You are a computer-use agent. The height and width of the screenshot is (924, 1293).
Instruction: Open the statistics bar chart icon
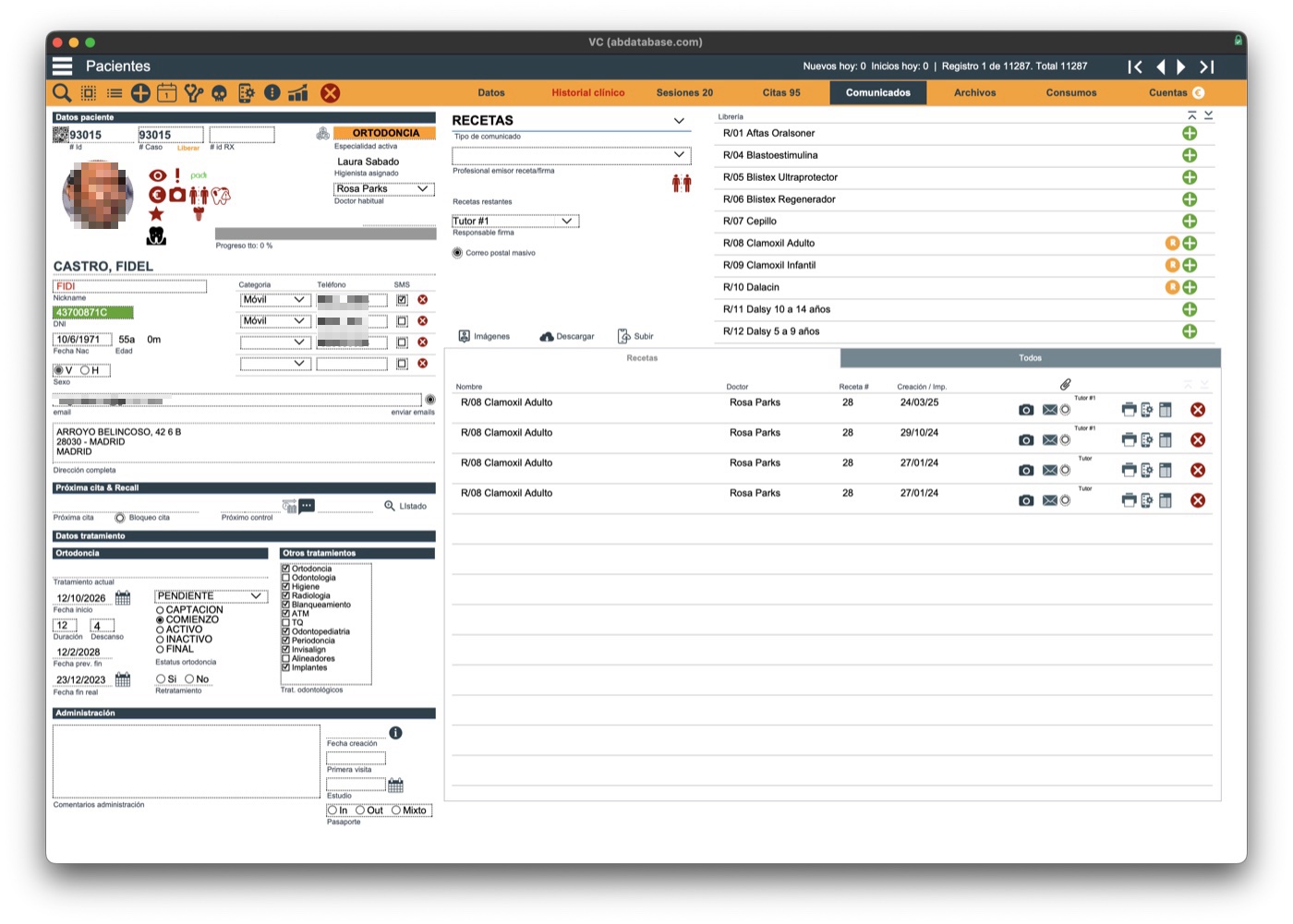(x=297, y=92)
